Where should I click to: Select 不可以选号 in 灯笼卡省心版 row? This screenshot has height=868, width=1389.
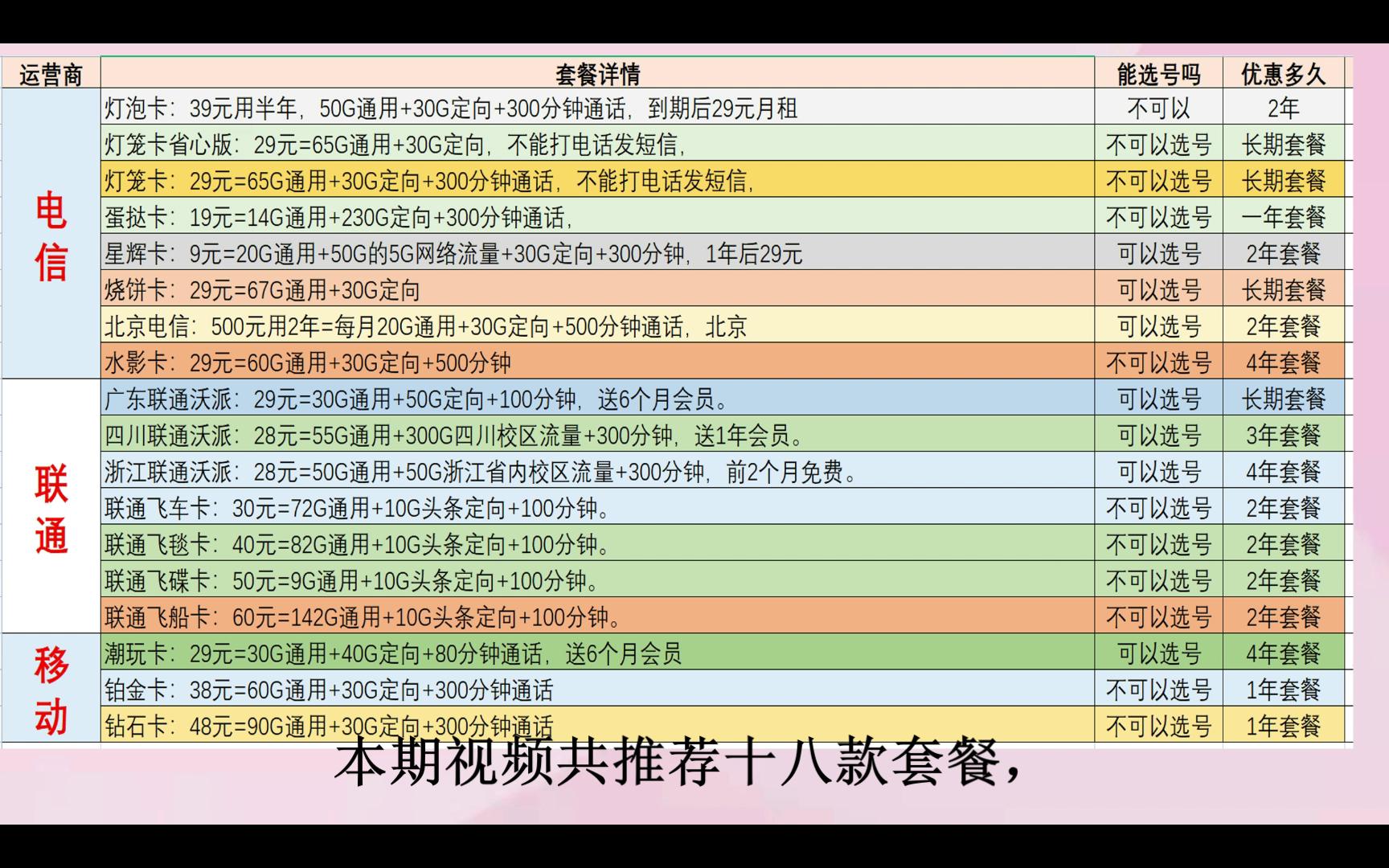pos(1158,144)
